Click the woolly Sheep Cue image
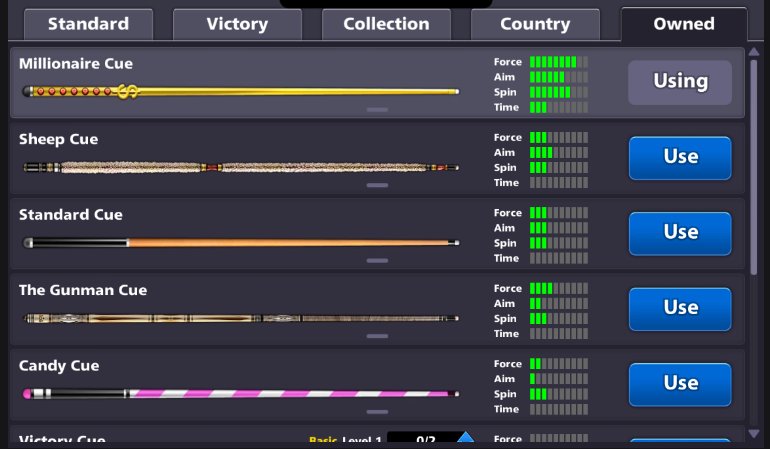Viewport: 770px width, 449px height. (x=241, y=168)
